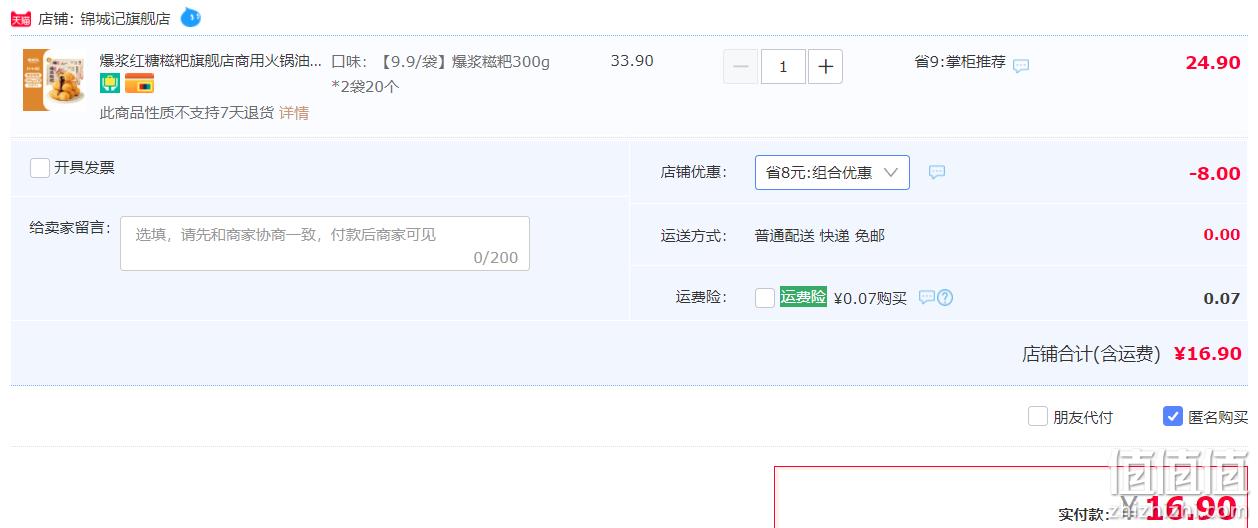
Task: Open the product thumbnail image
Action: (x=54, y=80)
